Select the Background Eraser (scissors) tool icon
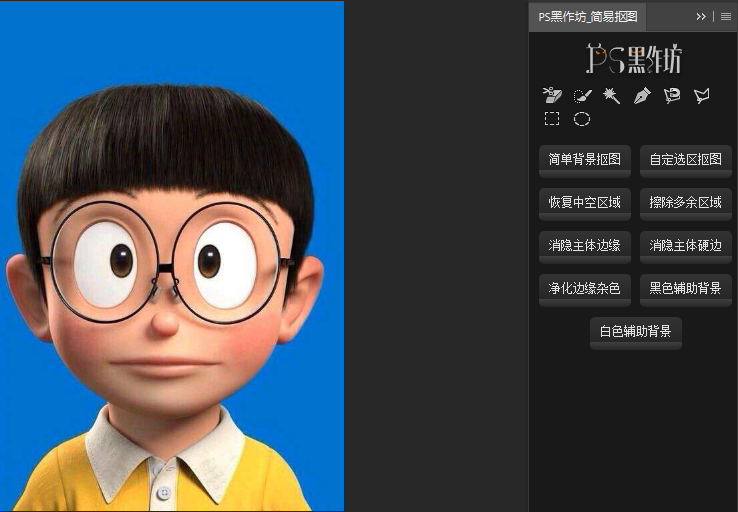This screenshot has width=738, height=512. click(x=552, y=95)
